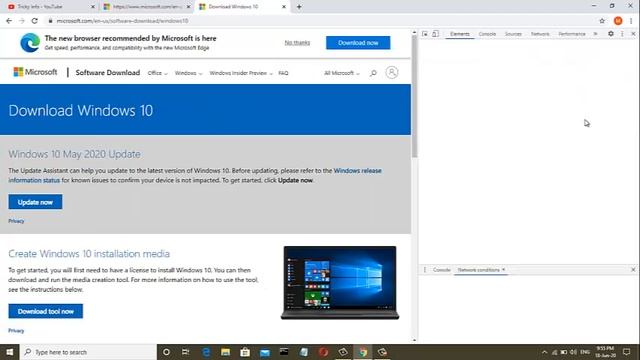Open Microsoft Store from taskbar

coord(245,352)
